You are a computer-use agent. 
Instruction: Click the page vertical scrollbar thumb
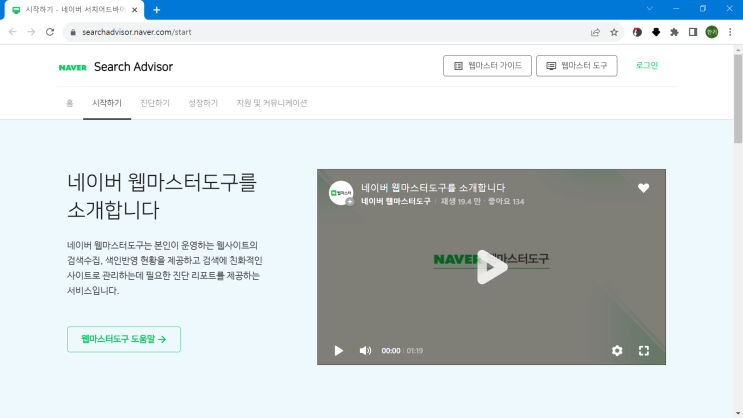tap(738, 98)
